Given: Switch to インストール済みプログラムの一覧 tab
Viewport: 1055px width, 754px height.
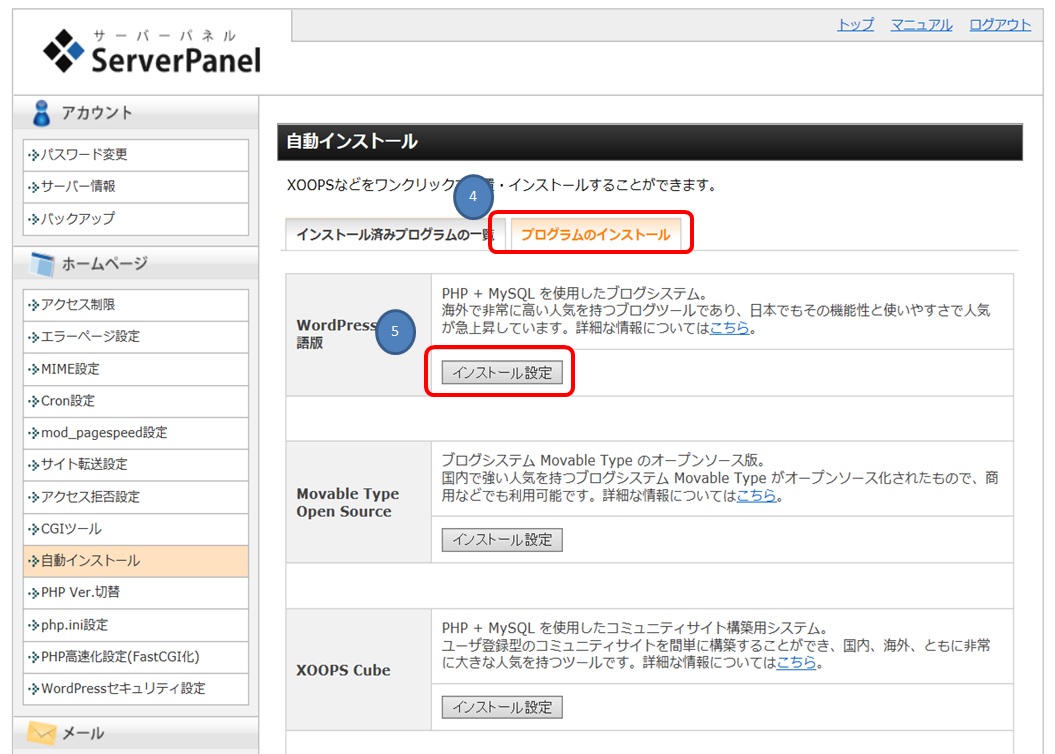Looking at the screenshot, I should [x=394, y=235].
